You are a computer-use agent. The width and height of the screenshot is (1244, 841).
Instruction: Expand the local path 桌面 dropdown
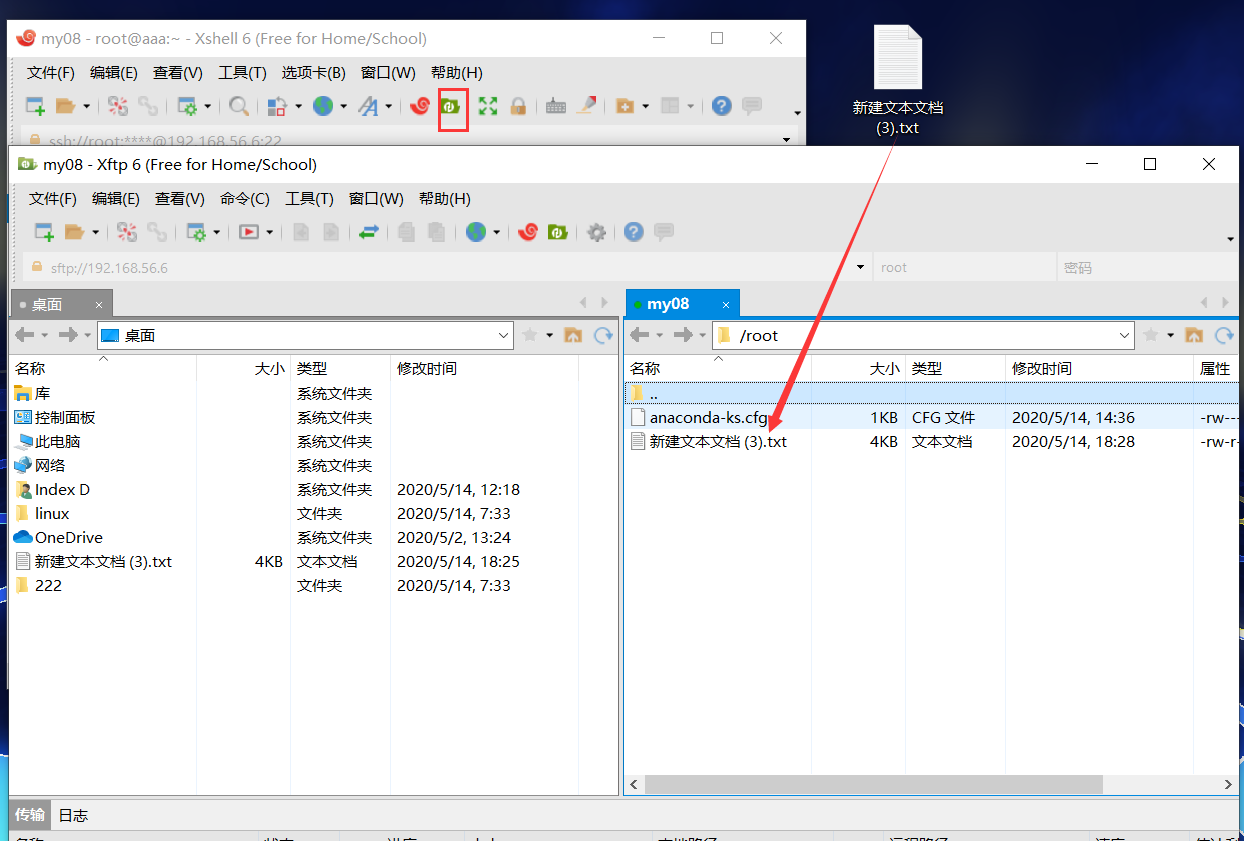tap(504, 336)
